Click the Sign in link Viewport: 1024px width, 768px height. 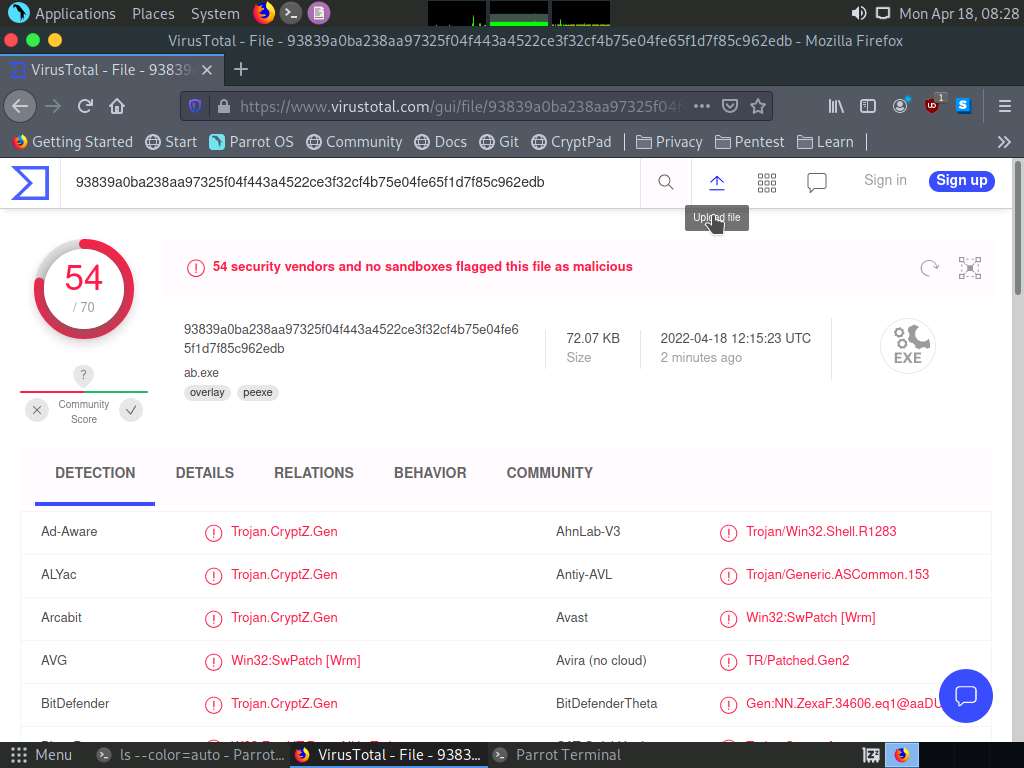(885, 181)
